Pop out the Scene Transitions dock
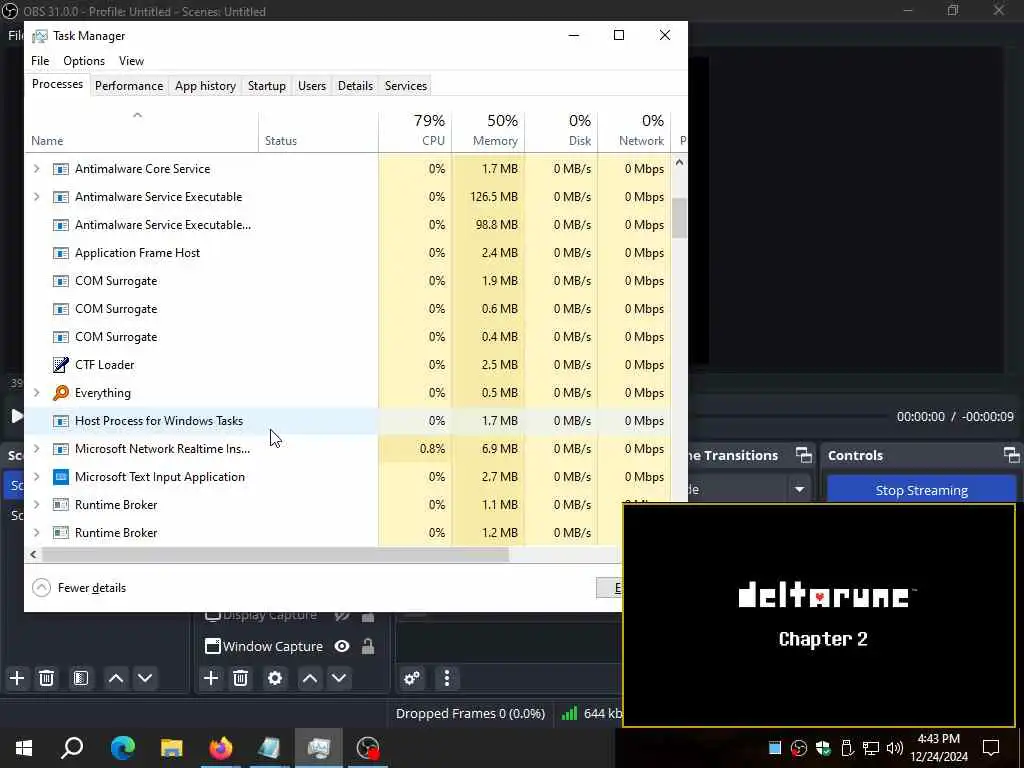 (804, 455)
